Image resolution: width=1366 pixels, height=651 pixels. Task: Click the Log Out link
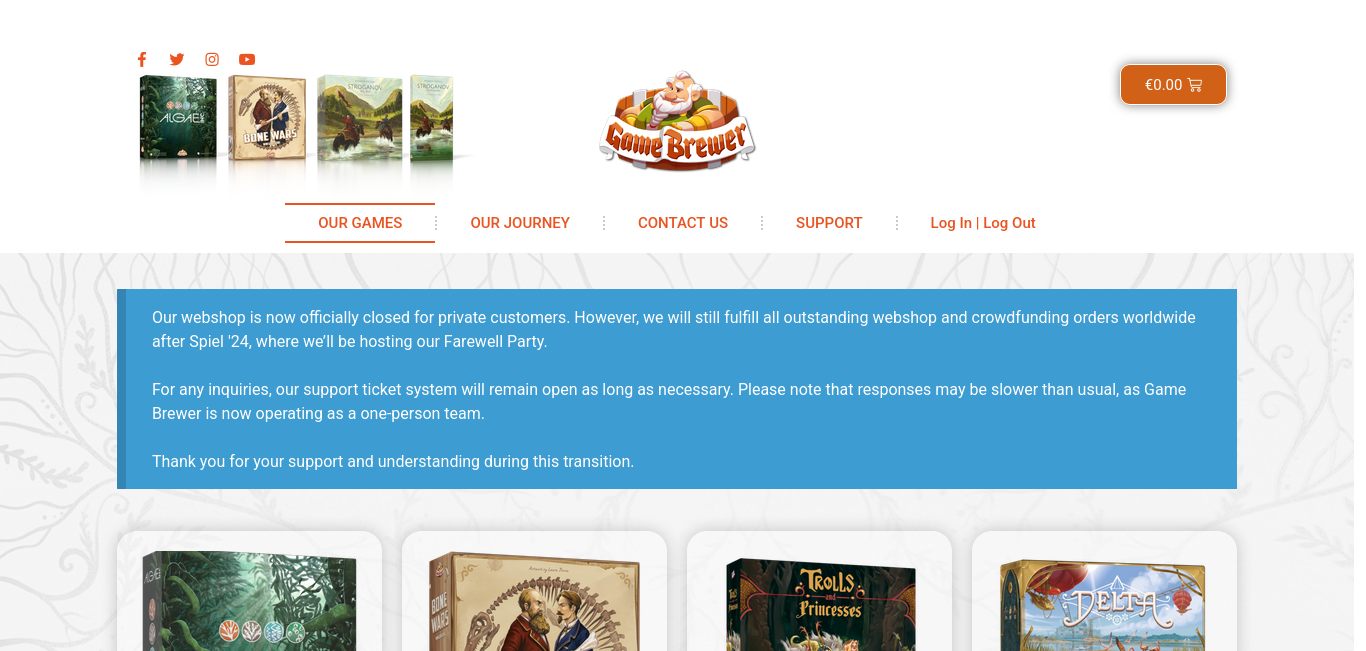tap(1009, 223)
